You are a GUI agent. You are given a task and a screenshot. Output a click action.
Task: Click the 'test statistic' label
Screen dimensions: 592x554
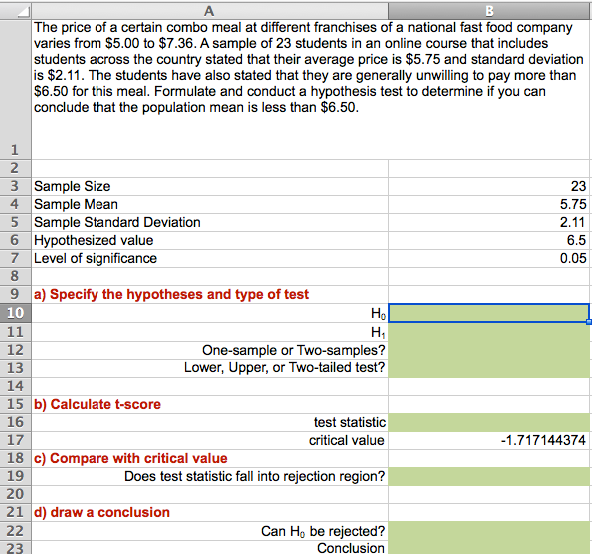[350, 422]
